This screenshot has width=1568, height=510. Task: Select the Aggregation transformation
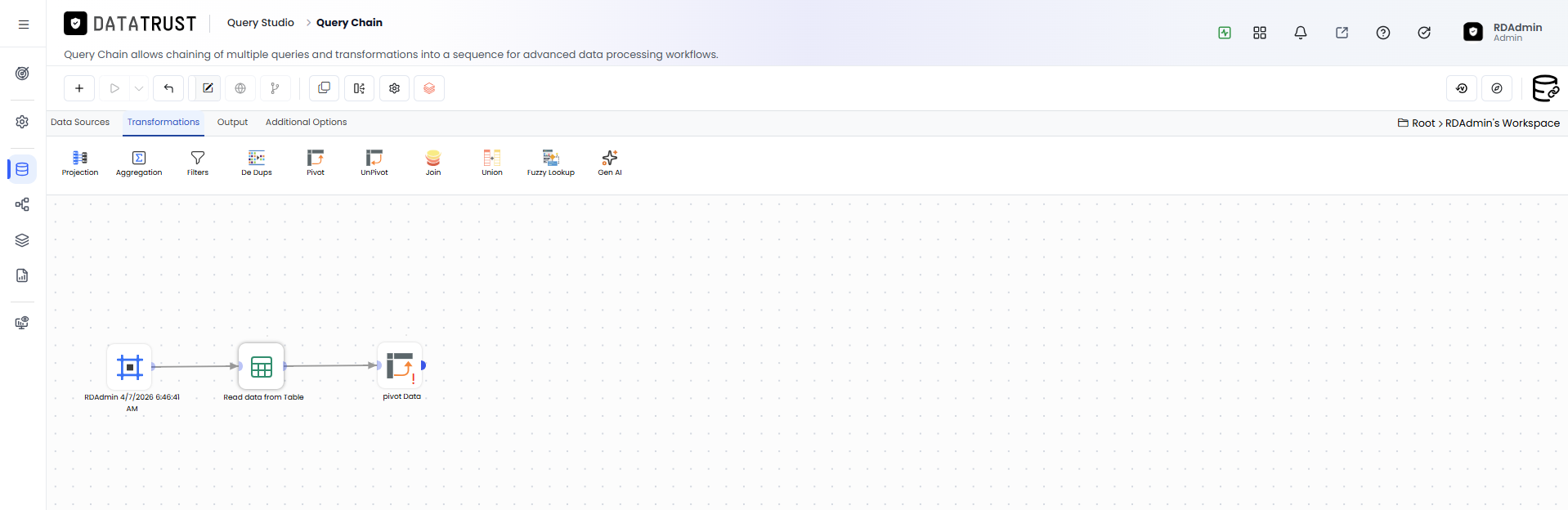pyautogui.click(x=139, y=163)
